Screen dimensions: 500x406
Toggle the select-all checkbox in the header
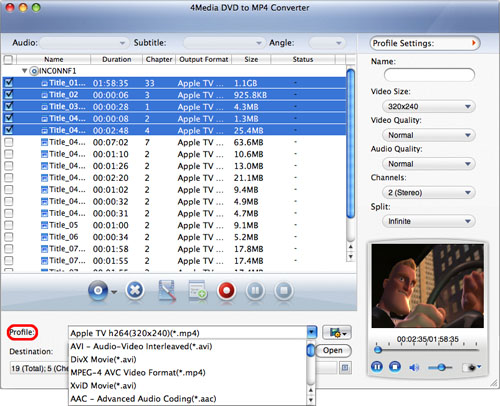tap(8, 59)
